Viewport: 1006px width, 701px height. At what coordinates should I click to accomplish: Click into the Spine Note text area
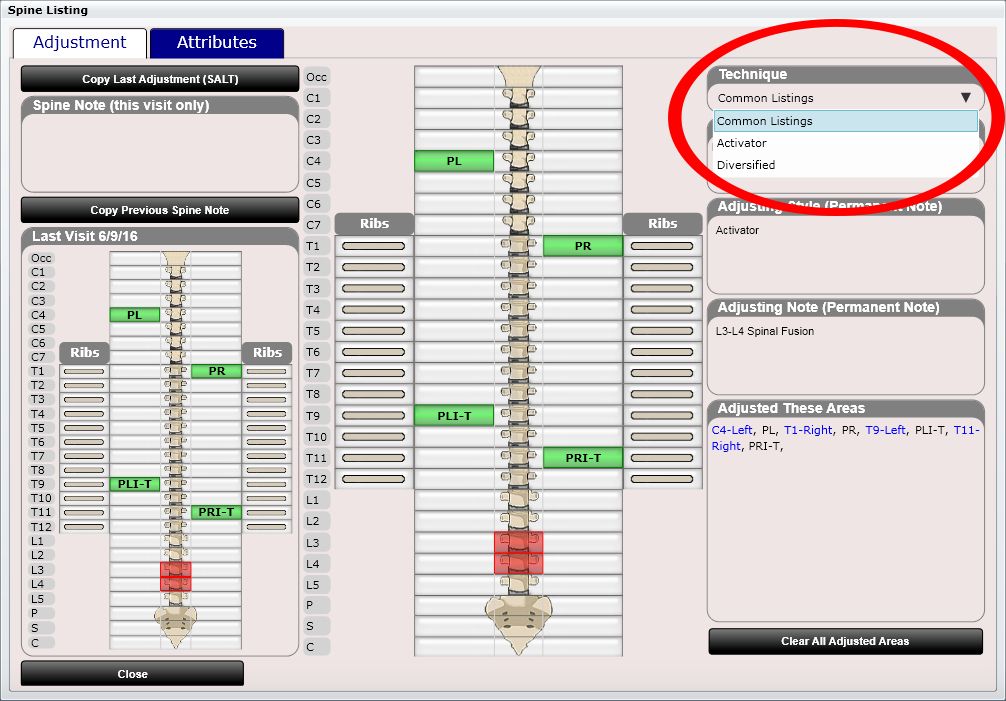pyautogui.click(x=160, y=152)
